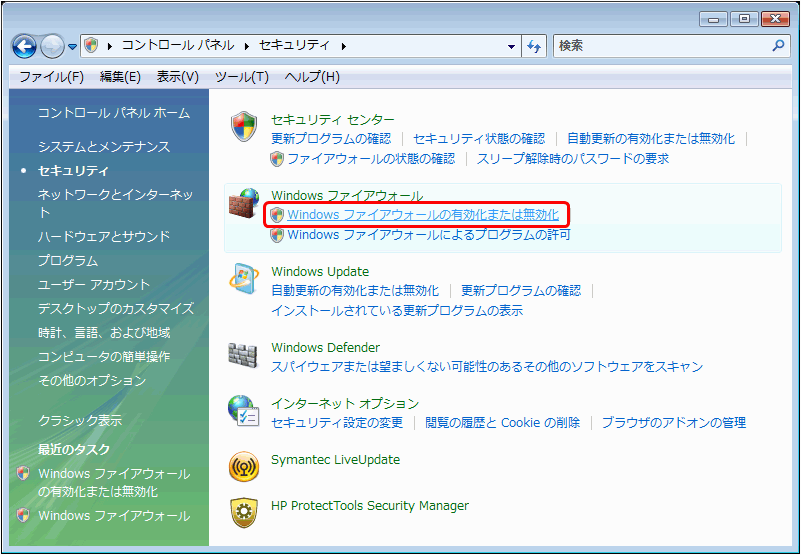Open the address bar history dropdown arrow
The height and width of the screenshot is (555, 801).
pyautogui.click(x=511, y=47)
